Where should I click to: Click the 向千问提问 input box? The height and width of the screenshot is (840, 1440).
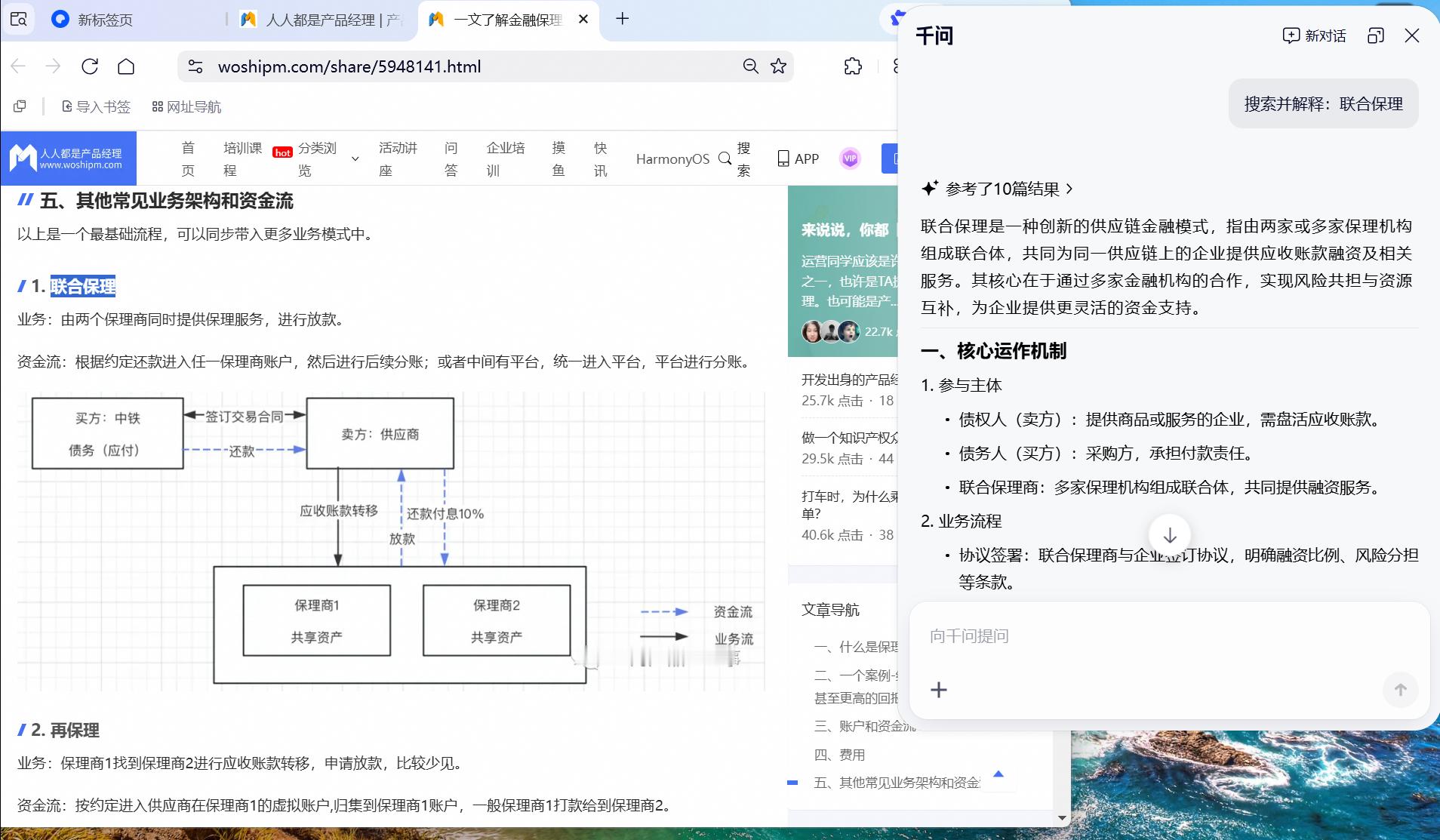pyautogui.click(x=1168, y=636)
